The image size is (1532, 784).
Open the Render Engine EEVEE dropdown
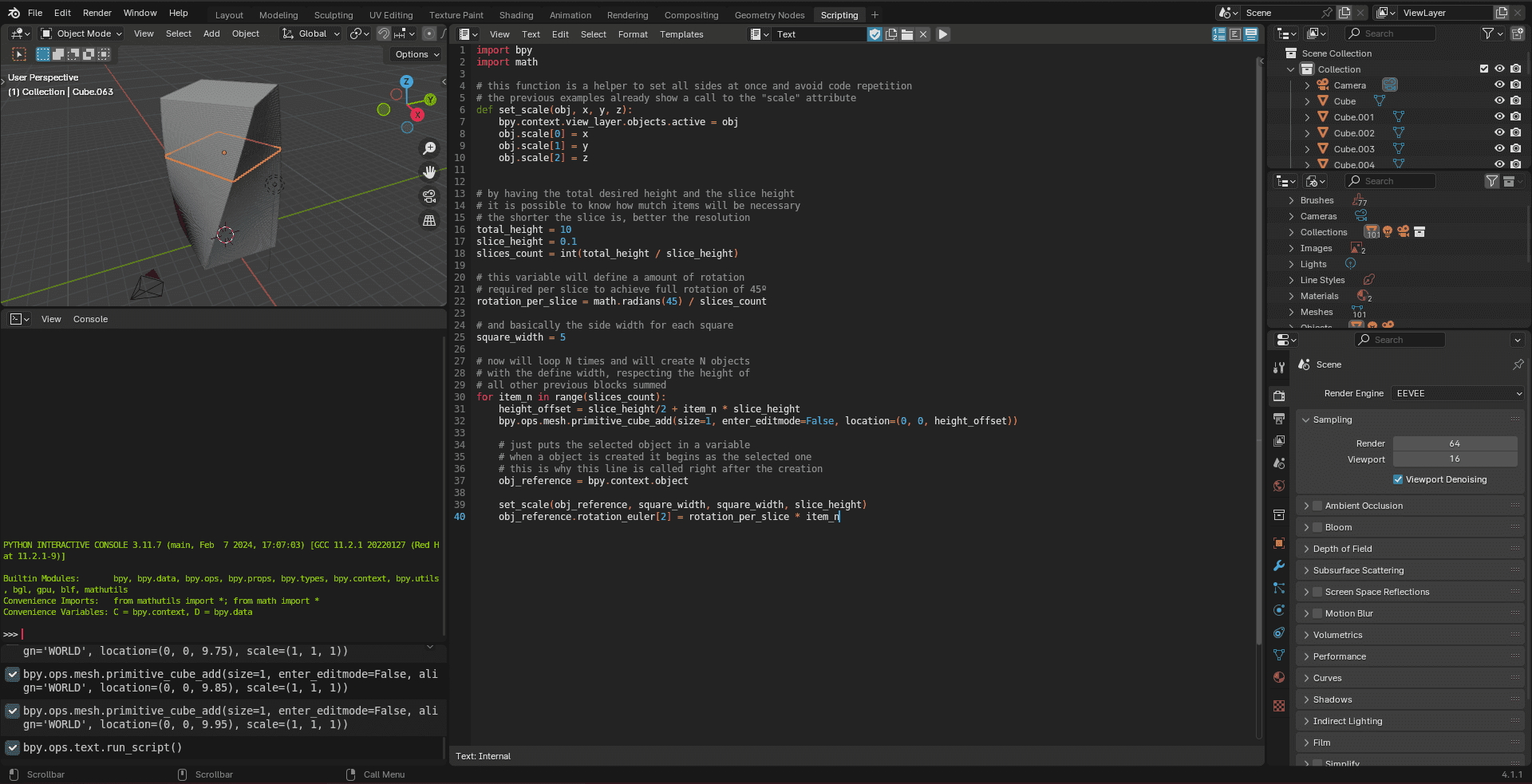pos(1458,393)
